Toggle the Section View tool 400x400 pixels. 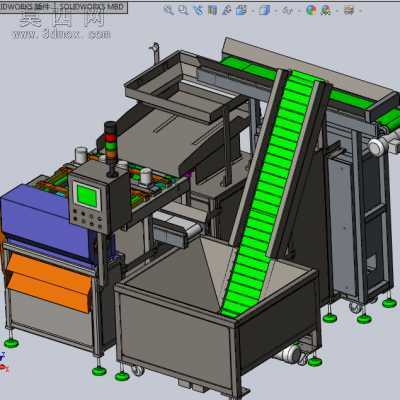point(212,10)
